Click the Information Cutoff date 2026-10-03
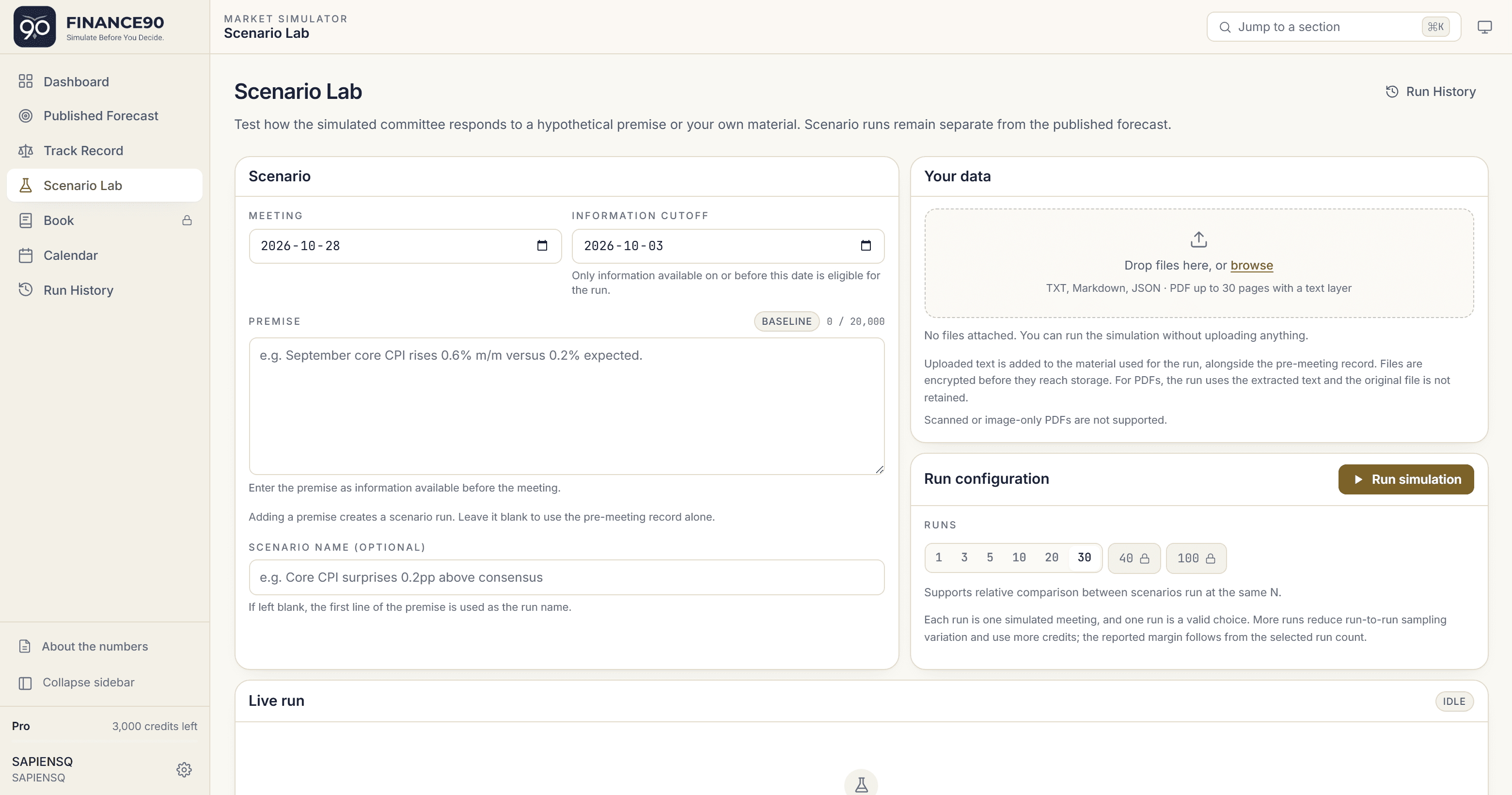This screenshot has height=795, width=1512. point(728,246)
